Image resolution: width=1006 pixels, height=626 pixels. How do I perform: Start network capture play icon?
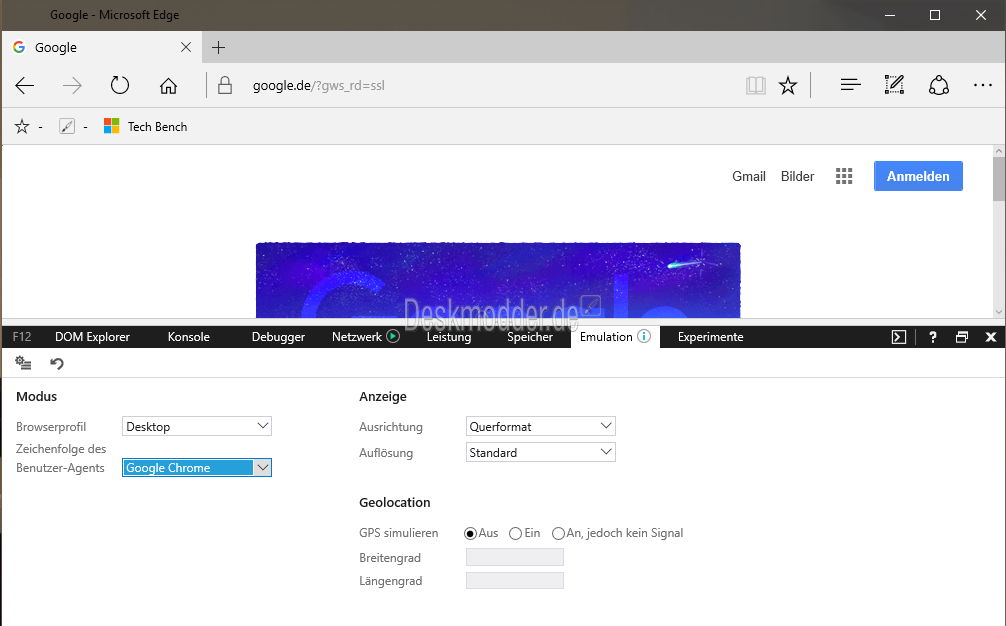click(x=393, y=336)
